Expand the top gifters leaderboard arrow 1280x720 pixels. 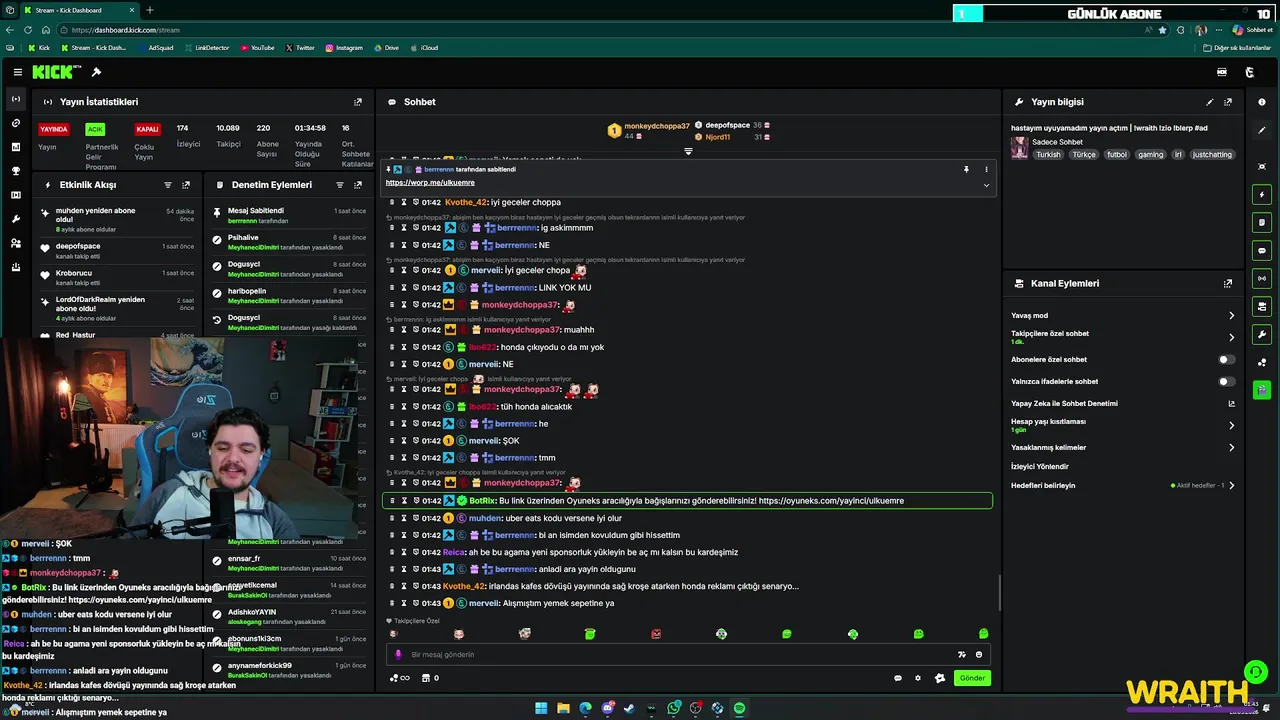point(688,151)
